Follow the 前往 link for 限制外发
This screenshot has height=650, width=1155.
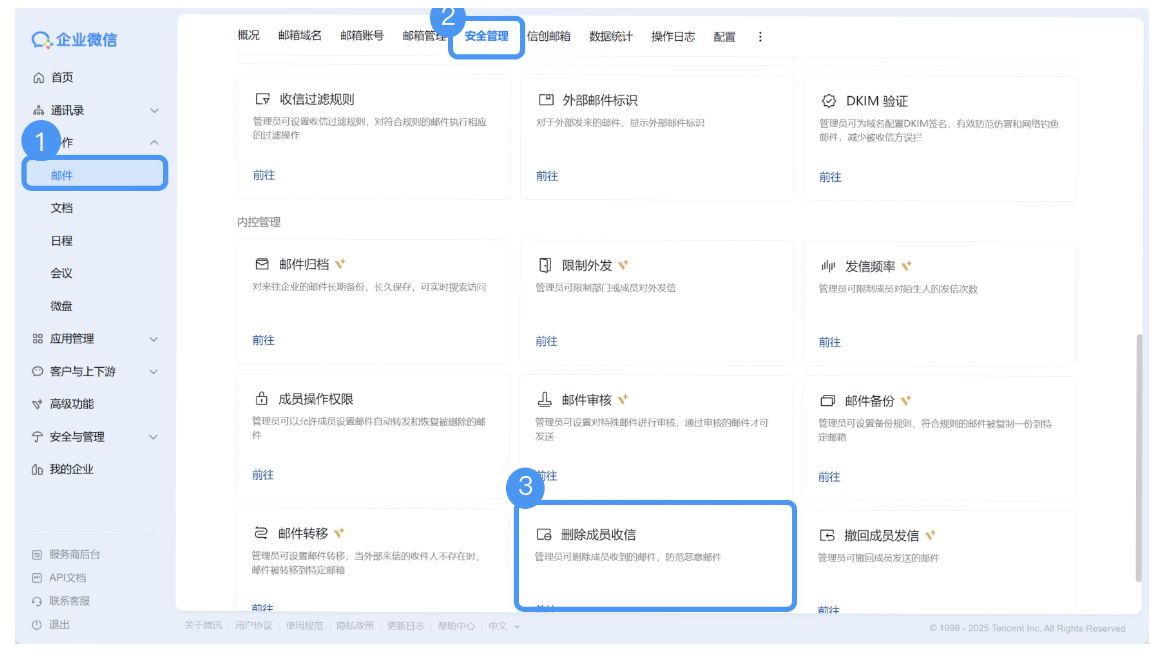547,341
